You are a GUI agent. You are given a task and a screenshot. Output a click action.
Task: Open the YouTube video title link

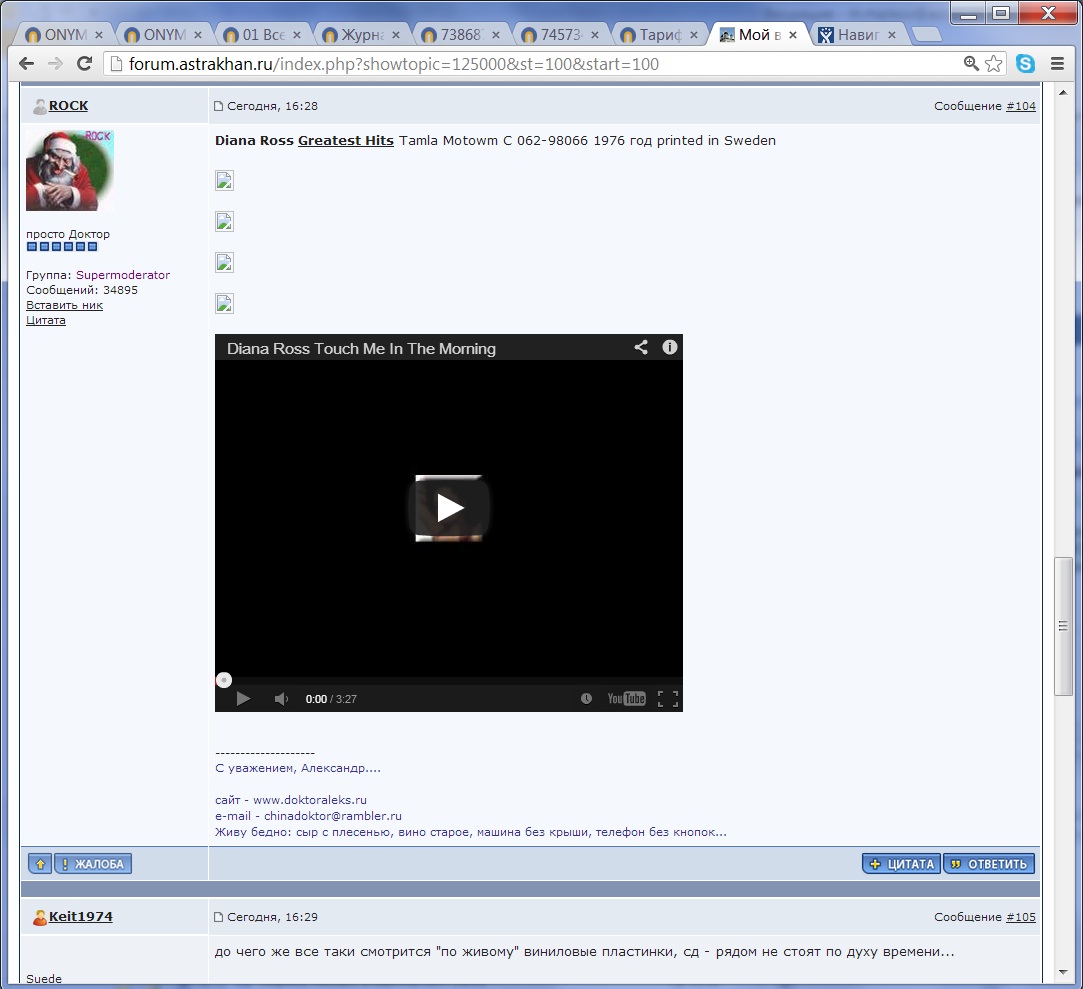coord(361,349)
